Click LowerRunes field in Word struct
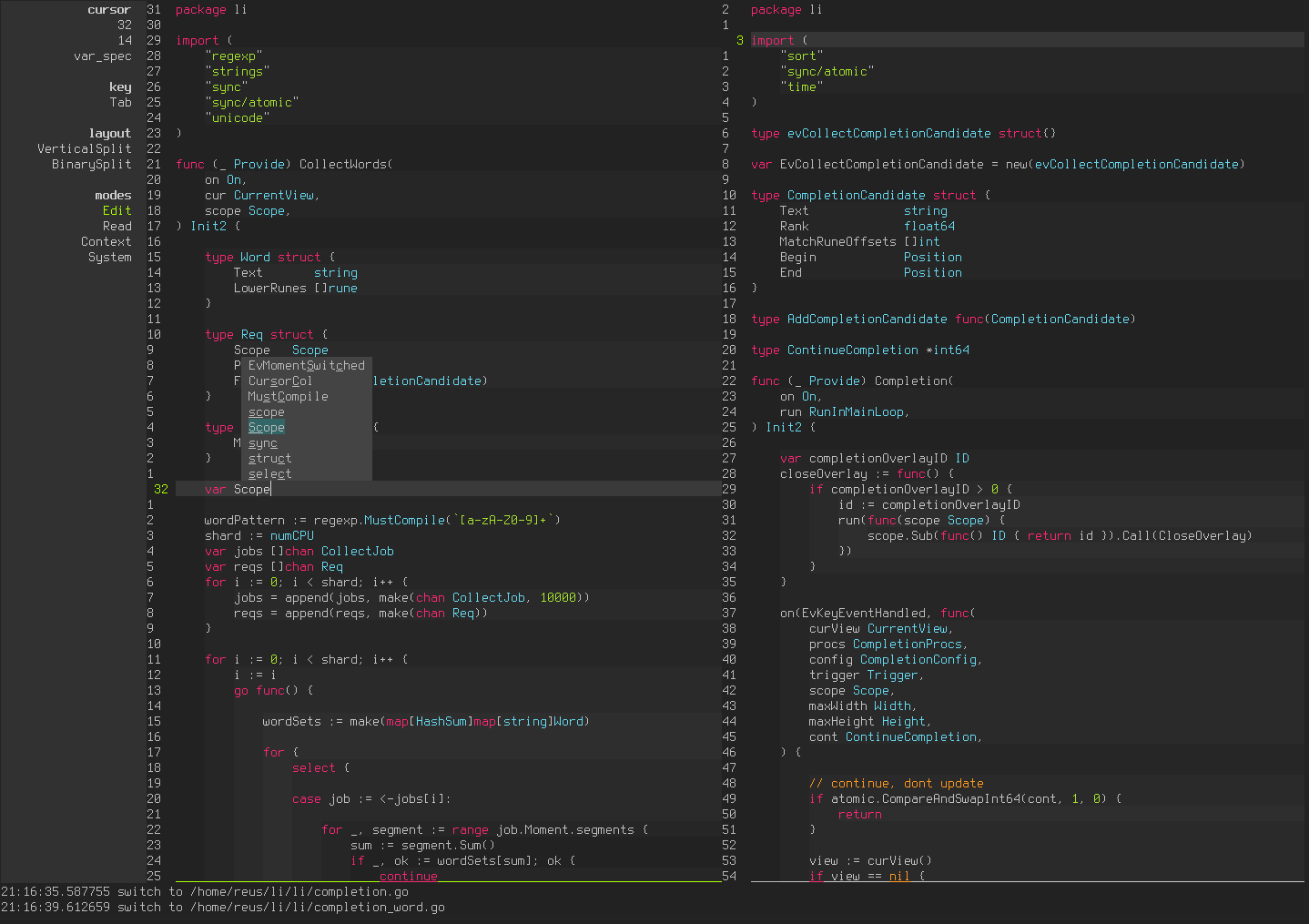 [x=269, y=288]
